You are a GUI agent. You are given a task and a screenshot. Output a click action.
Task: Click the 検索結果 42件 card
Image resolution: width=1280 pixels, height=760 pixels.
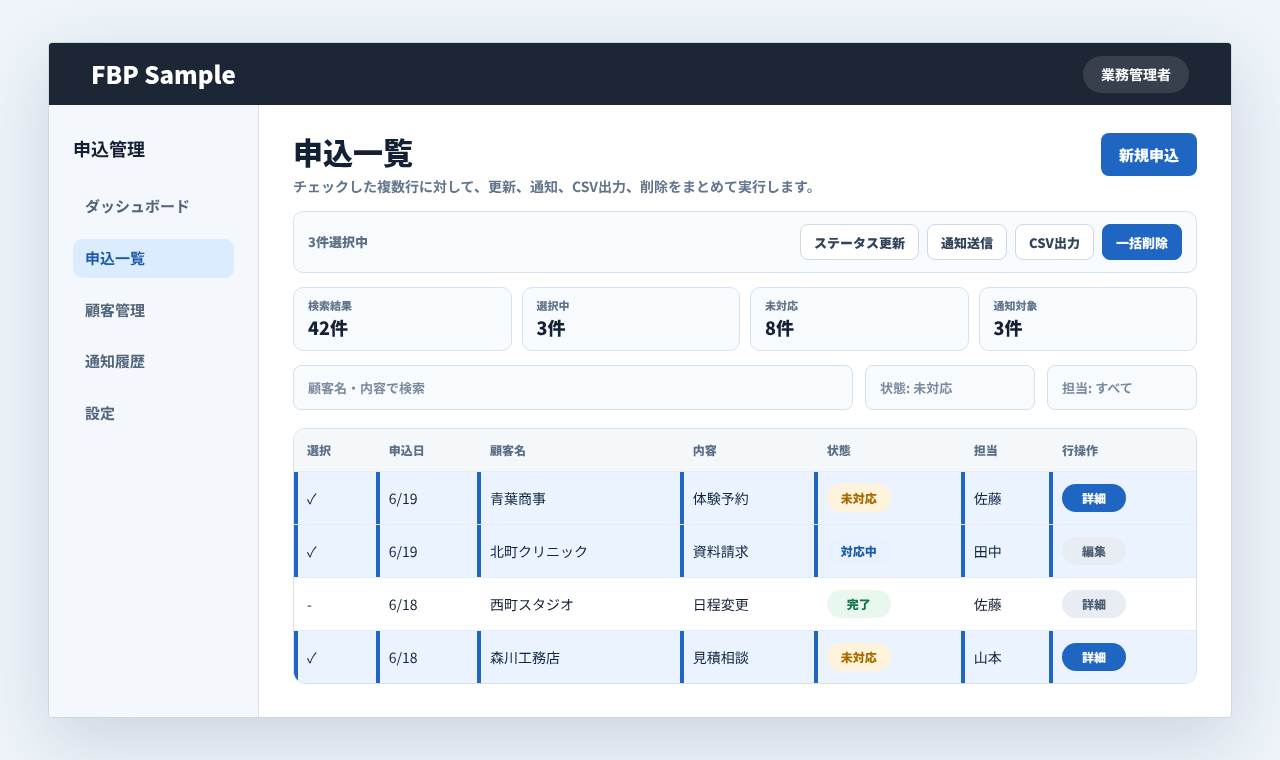(402, 319)
